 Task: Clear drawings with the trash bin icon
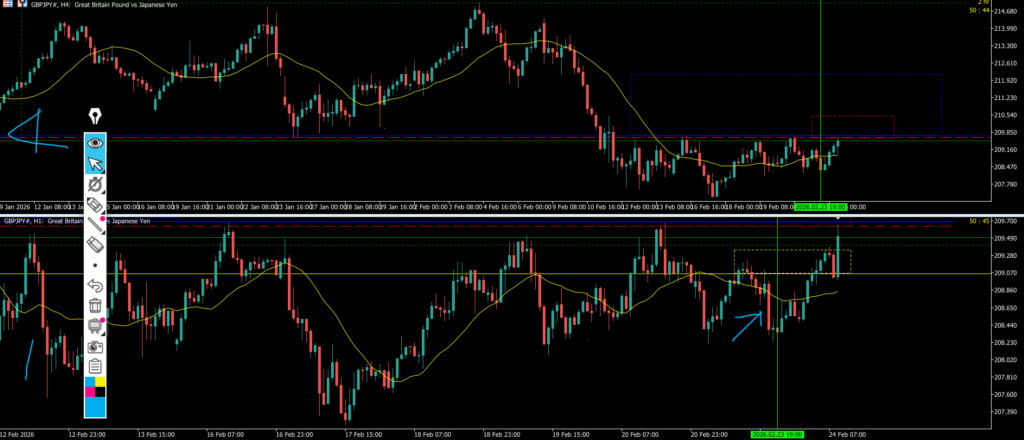click(96, 305)
